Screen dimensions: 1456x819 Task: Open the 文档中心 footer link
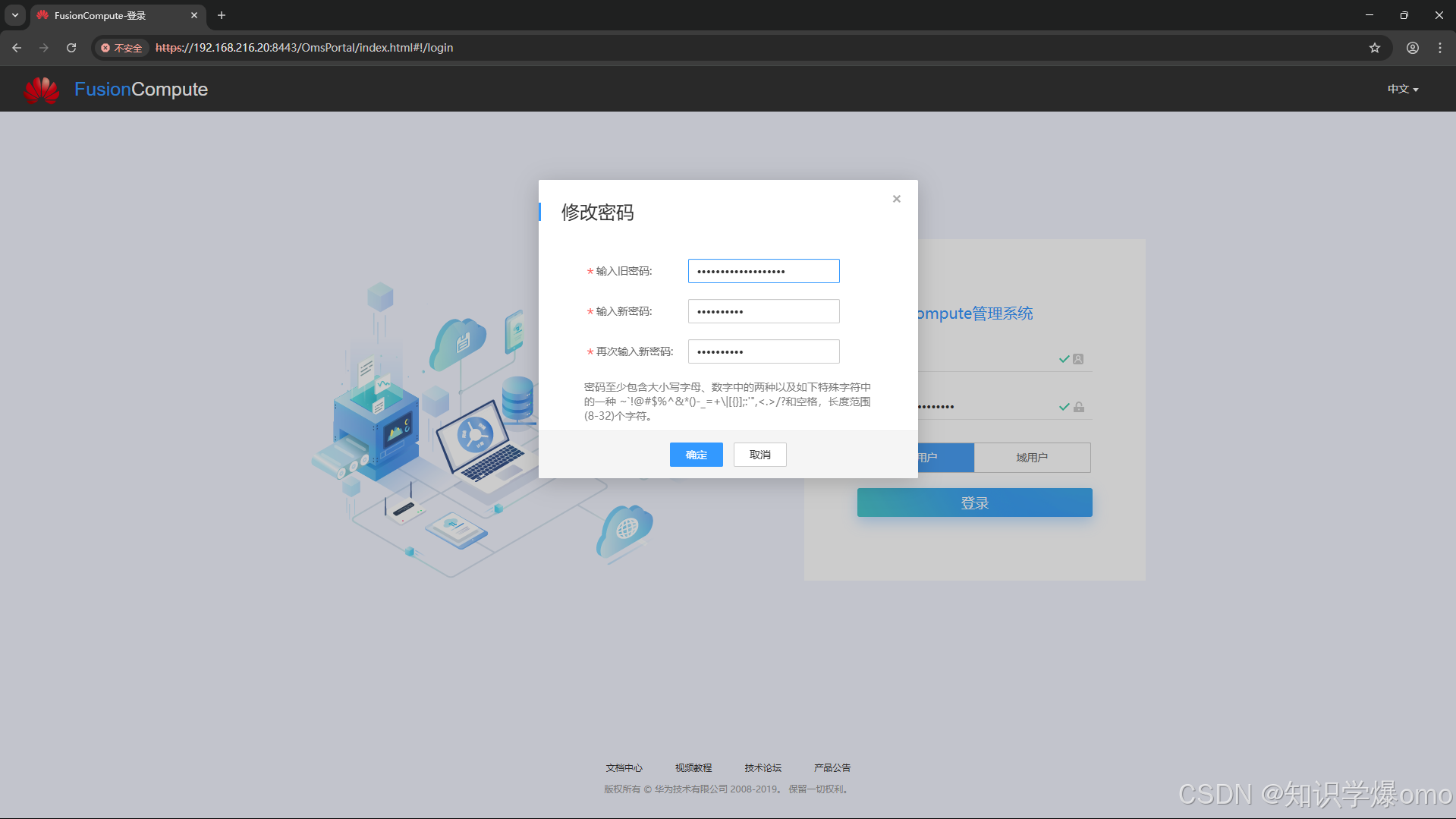coord(624,768)
